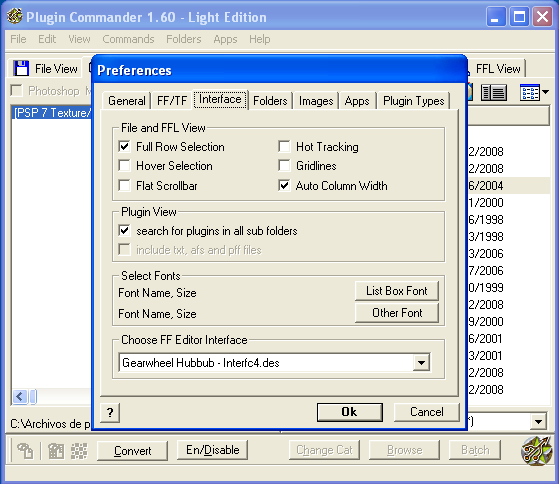Click the horizontal scrollbar thumb
The height and width of the screenshot is (484, 559).
[x=33, y=396]
